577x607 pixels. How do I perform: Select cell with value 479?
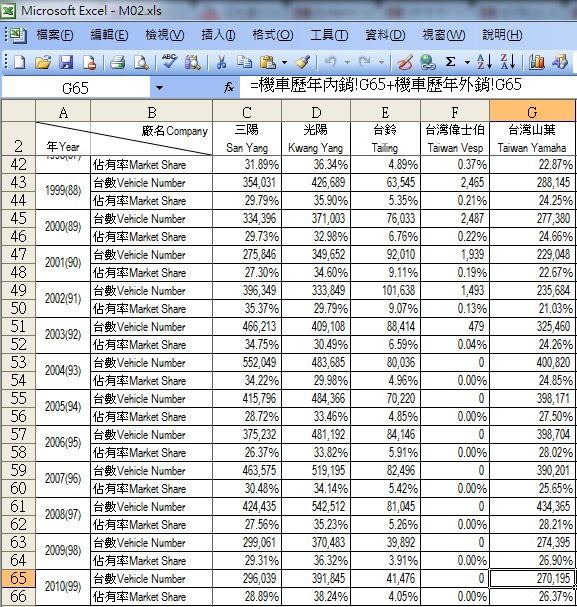[x=455, y=326]
